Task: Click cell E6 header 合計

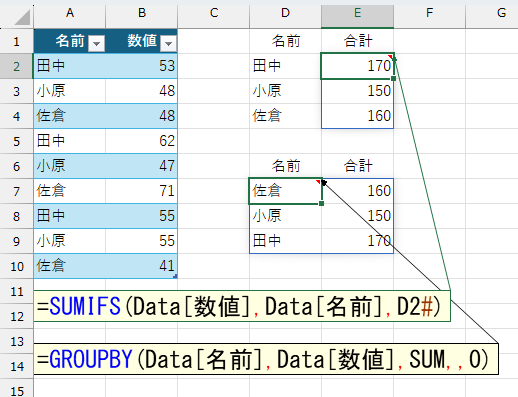Action: (x=357, y=166)
